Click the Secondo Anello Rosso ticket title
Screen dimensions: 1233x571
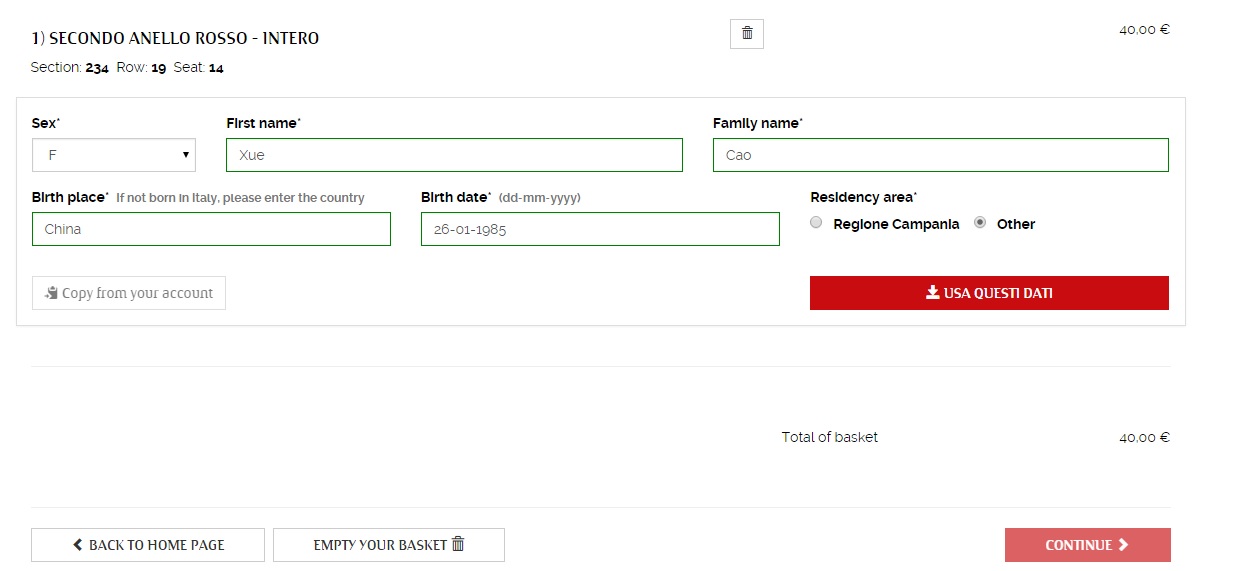click(175, 39)
